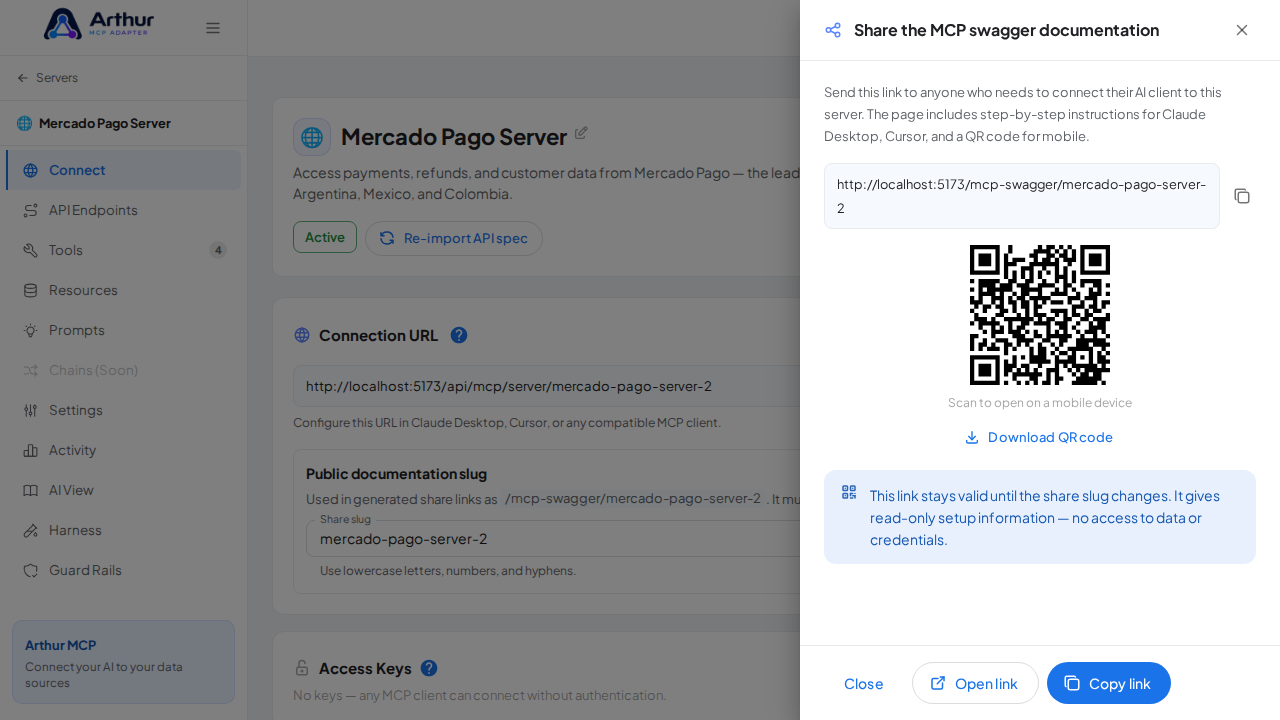Click the wrench Tools icon in sidebar

30,250
